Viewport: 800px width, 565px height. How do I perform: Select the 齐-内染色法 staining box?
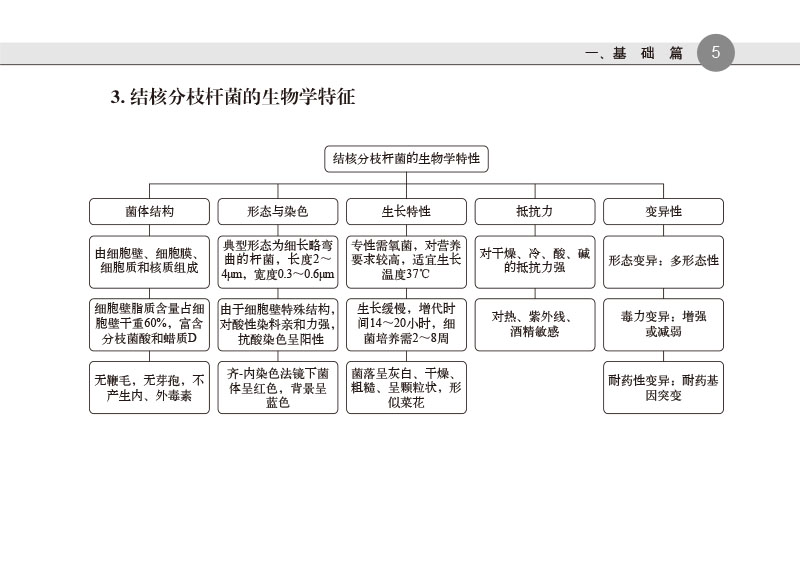277,388
